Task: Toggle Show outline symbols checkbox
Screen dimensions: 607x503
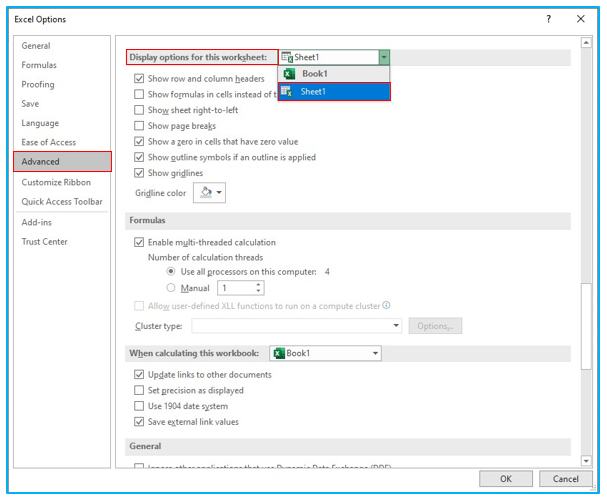Action: pos(139,157)
